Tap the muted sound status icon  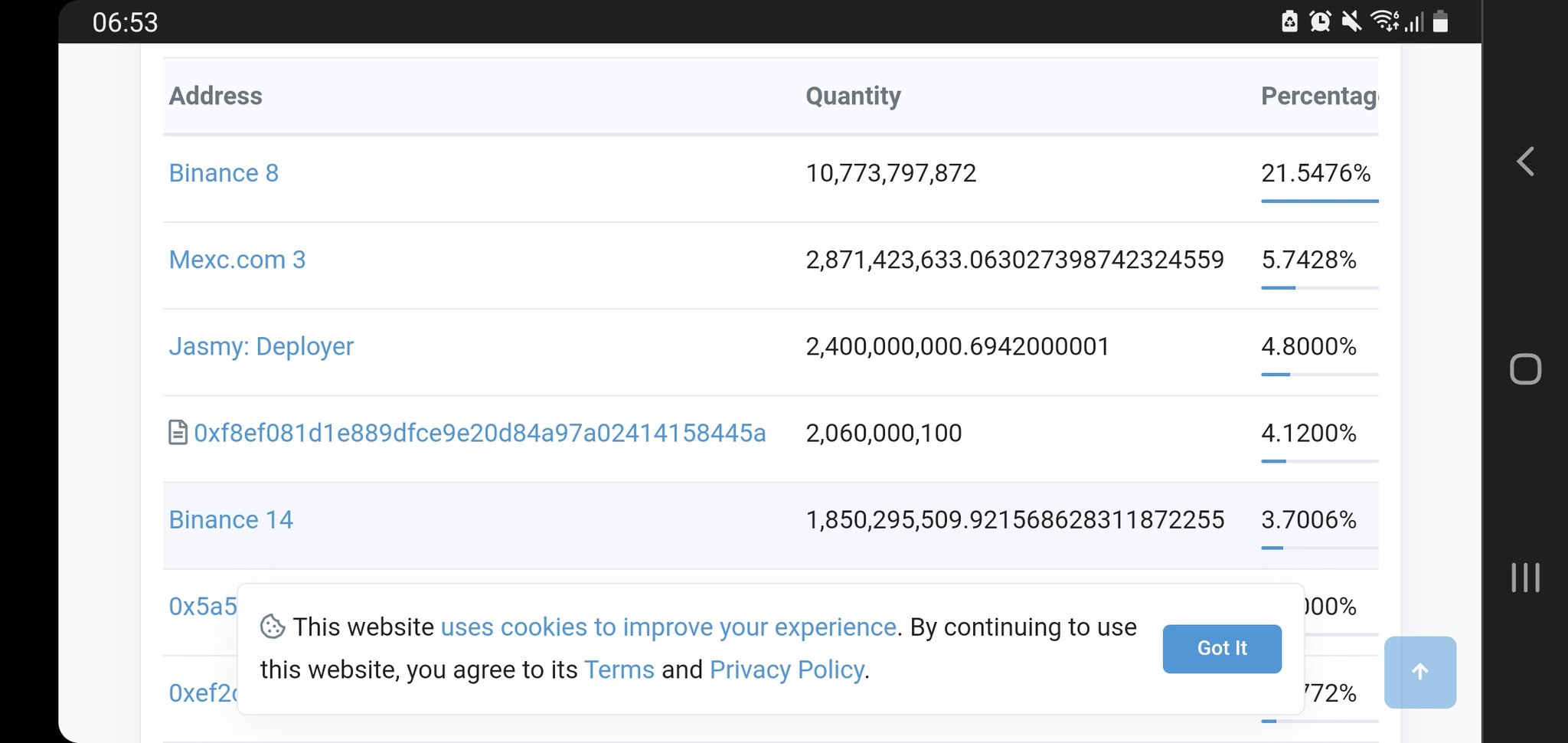[x=1352, y=22]
